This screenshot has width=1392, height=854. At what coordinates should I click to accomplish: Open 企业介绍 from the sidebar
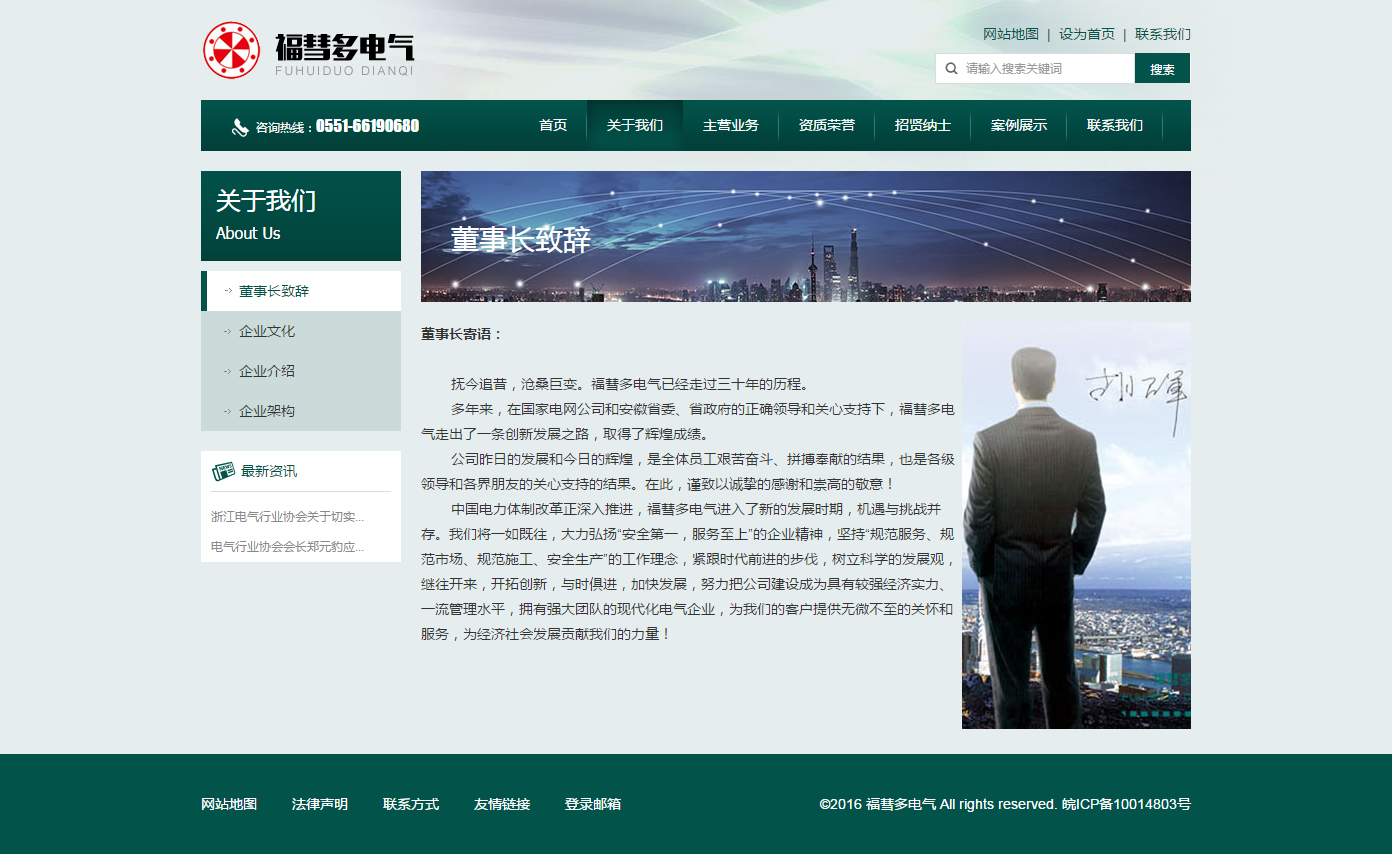[x=267, y=371]
